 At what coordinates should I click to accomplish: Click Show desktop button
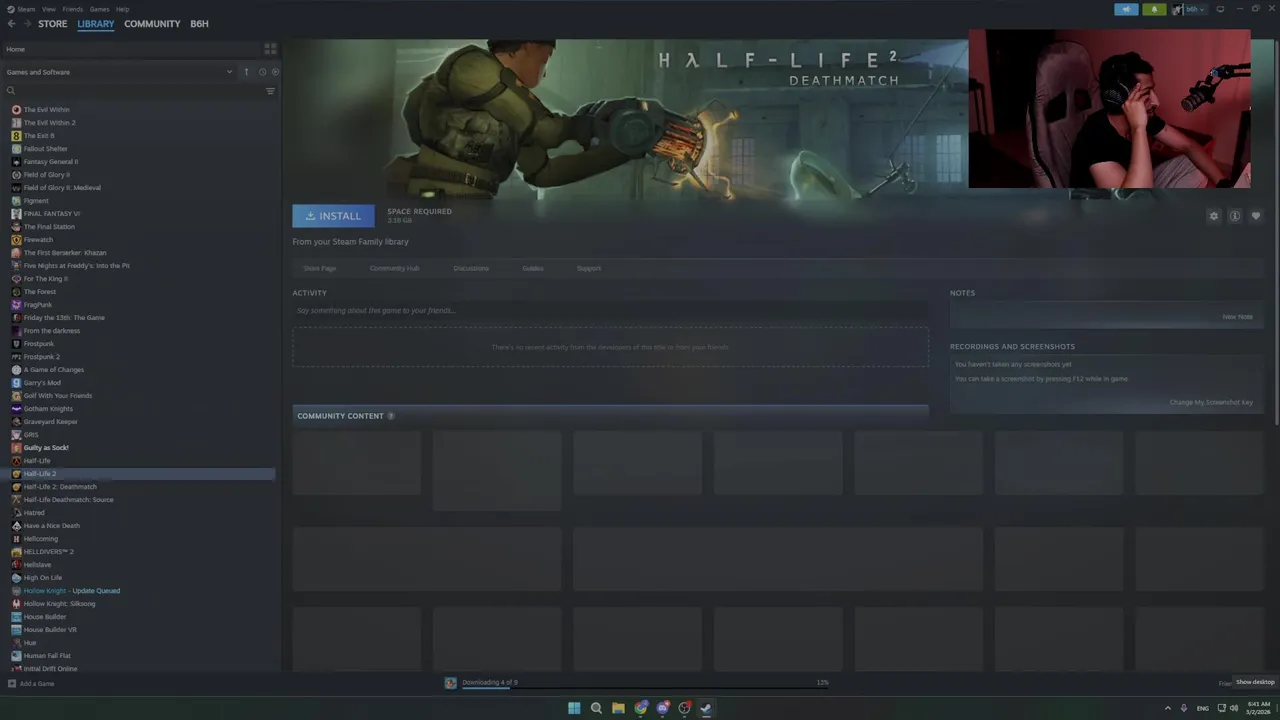(1255, 682)
